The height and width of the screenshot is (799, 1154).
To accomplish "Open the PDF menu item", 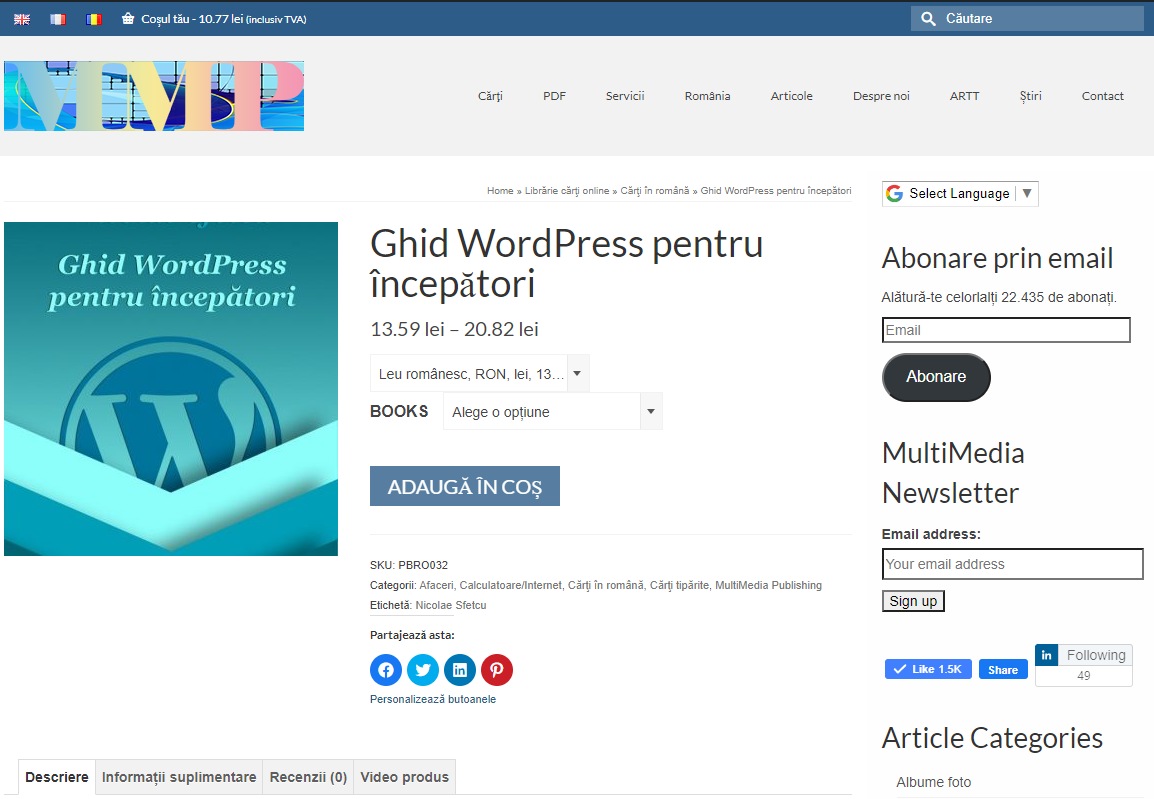I will click(x=554, y=96).
